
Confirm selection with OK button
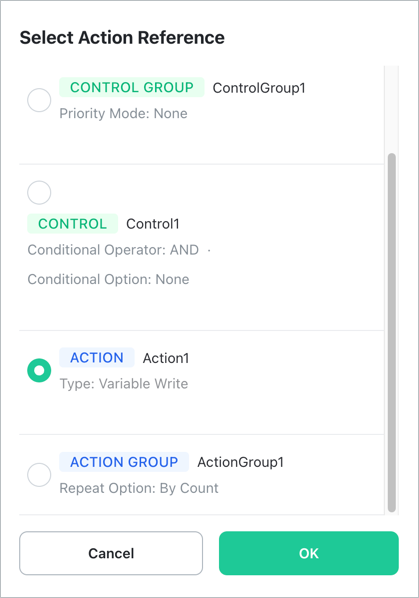[x=309, y=553]
